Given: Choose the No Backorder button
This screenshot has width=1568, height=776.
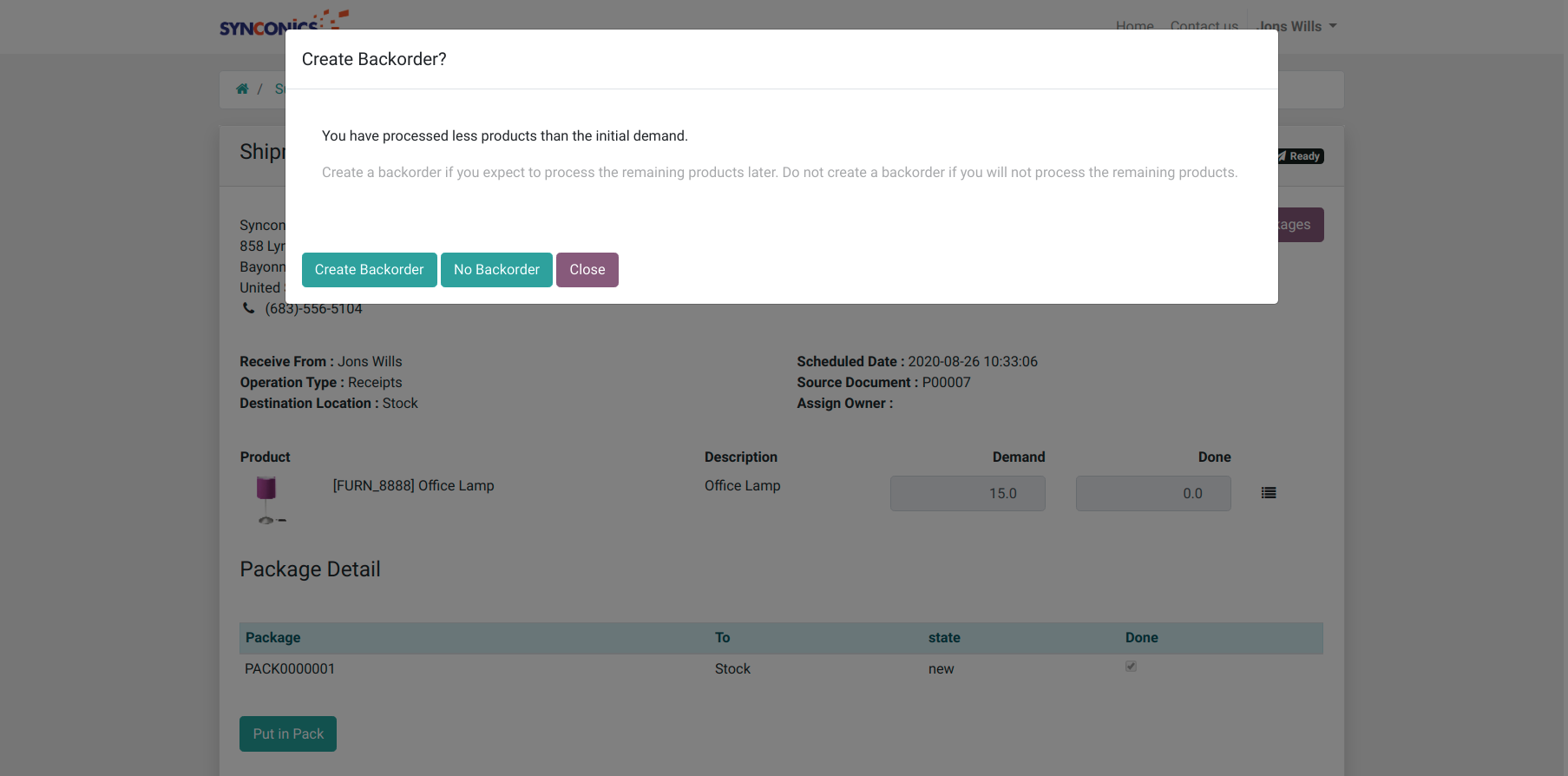Looking at the screenshot, I should click(x=496, y=270).
